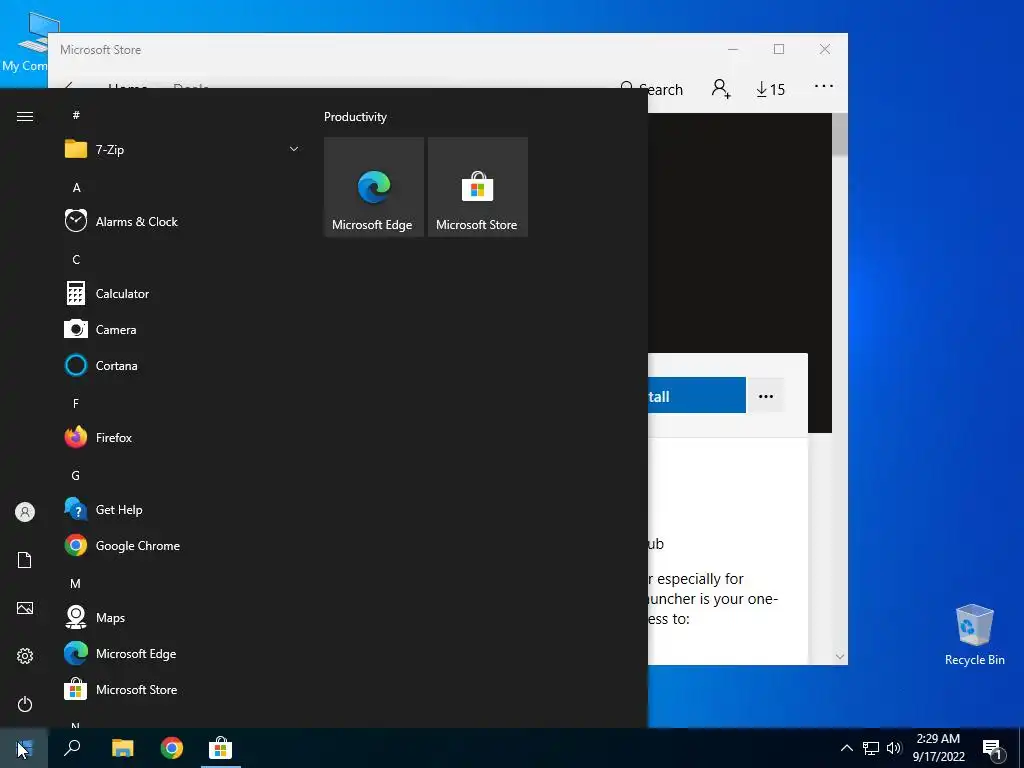Screen dimensions: 1024x768
Task: Open the Camera app
Action: pyautogui.click(x=183, y=330)
